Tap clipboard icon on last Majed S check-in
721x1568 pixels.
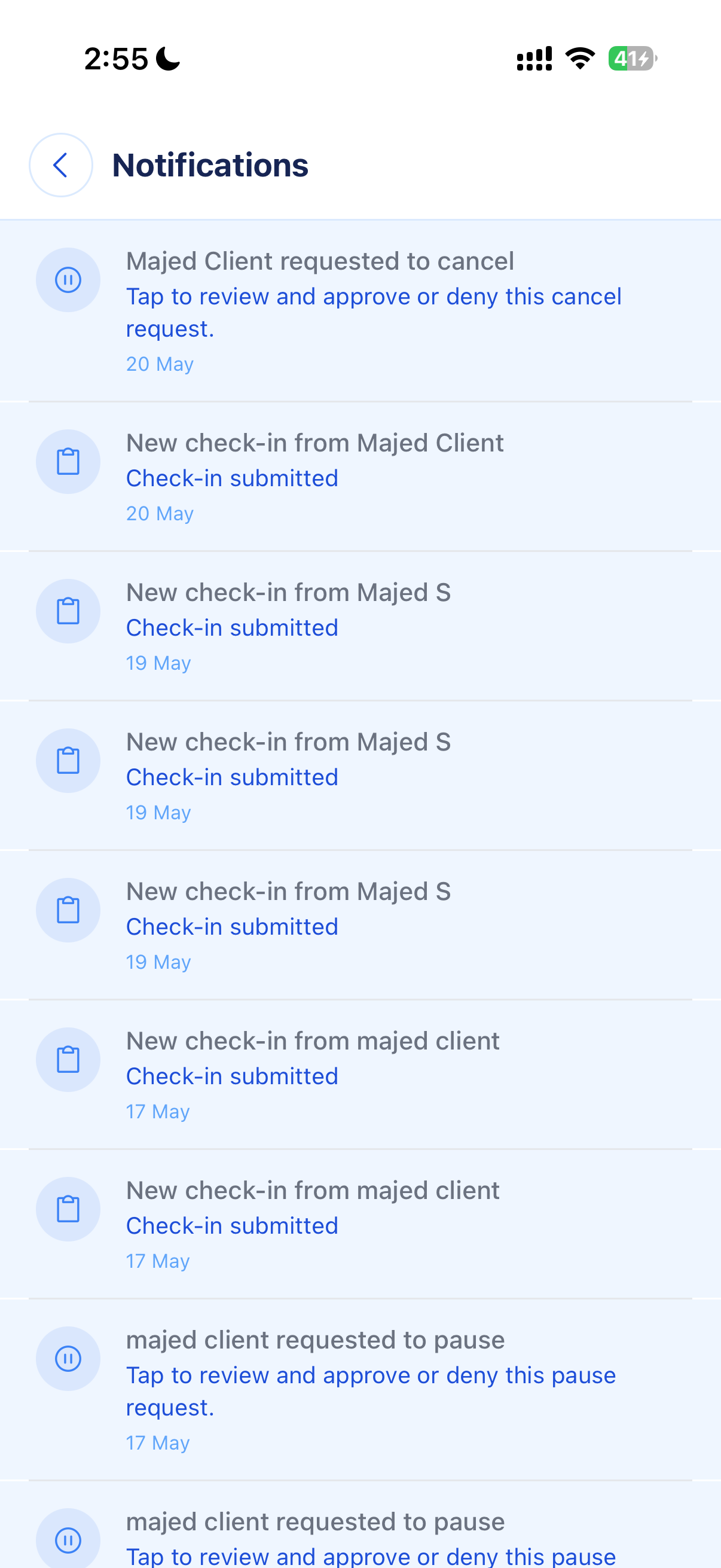(68, 910)
